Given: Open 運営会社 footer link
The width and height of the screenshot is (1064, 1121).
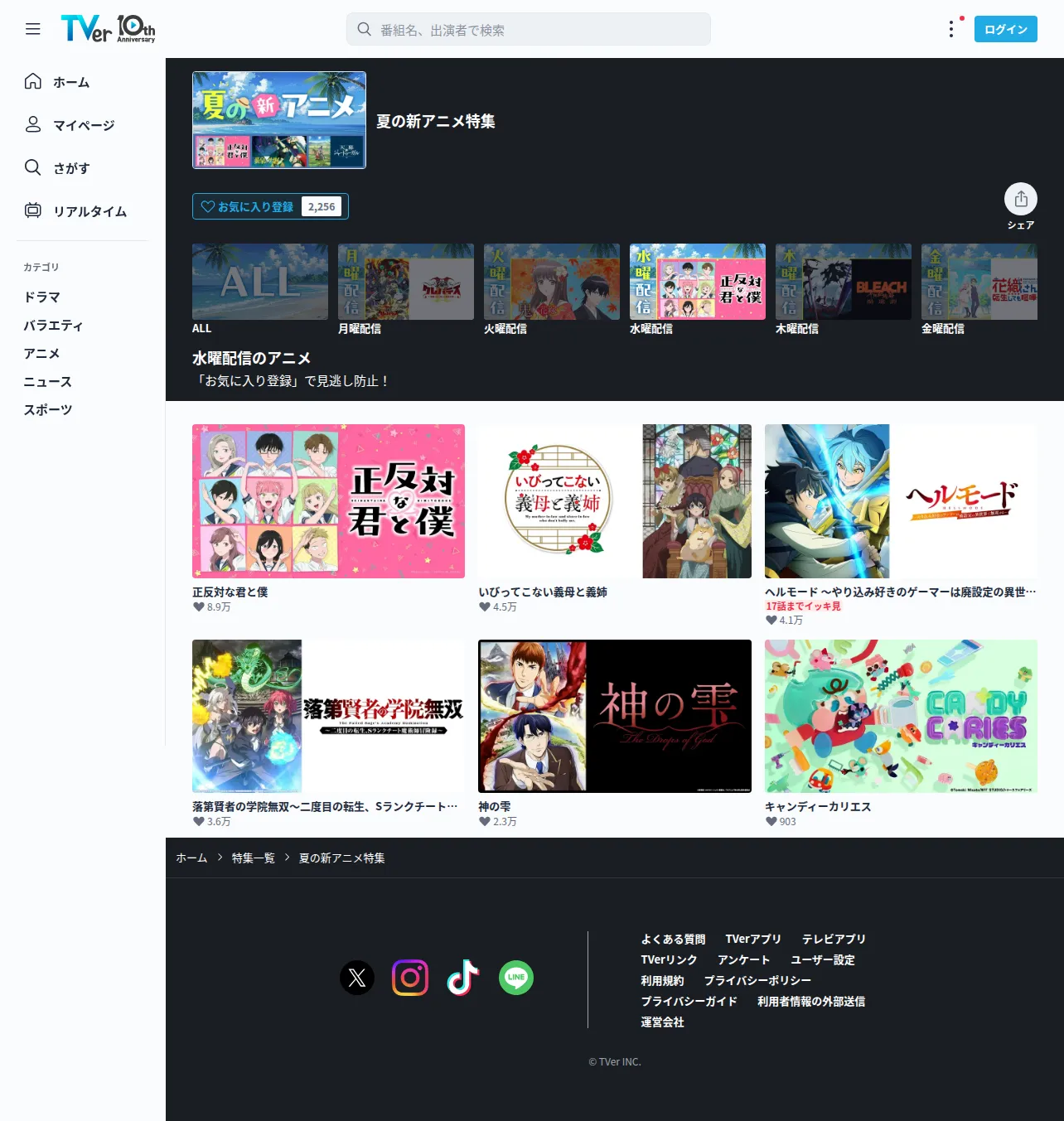Looking at the screenshot, I should (662, 1022).
